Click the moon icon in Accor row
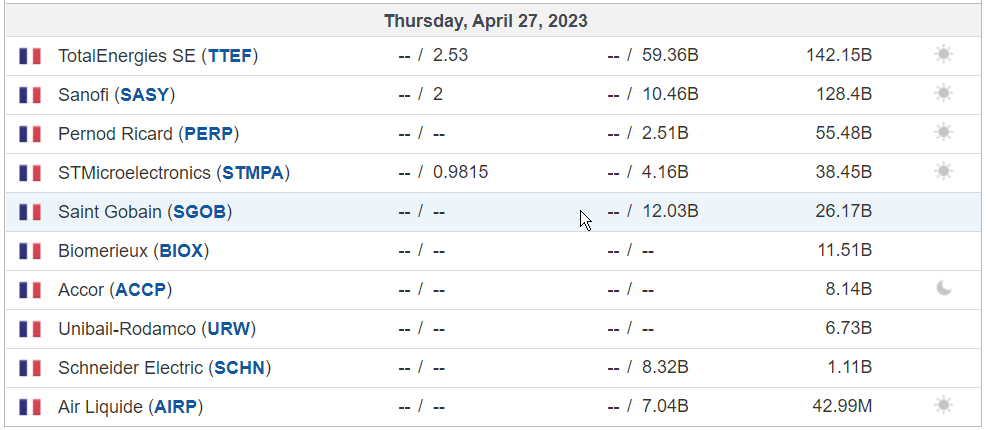 (944, 289)
